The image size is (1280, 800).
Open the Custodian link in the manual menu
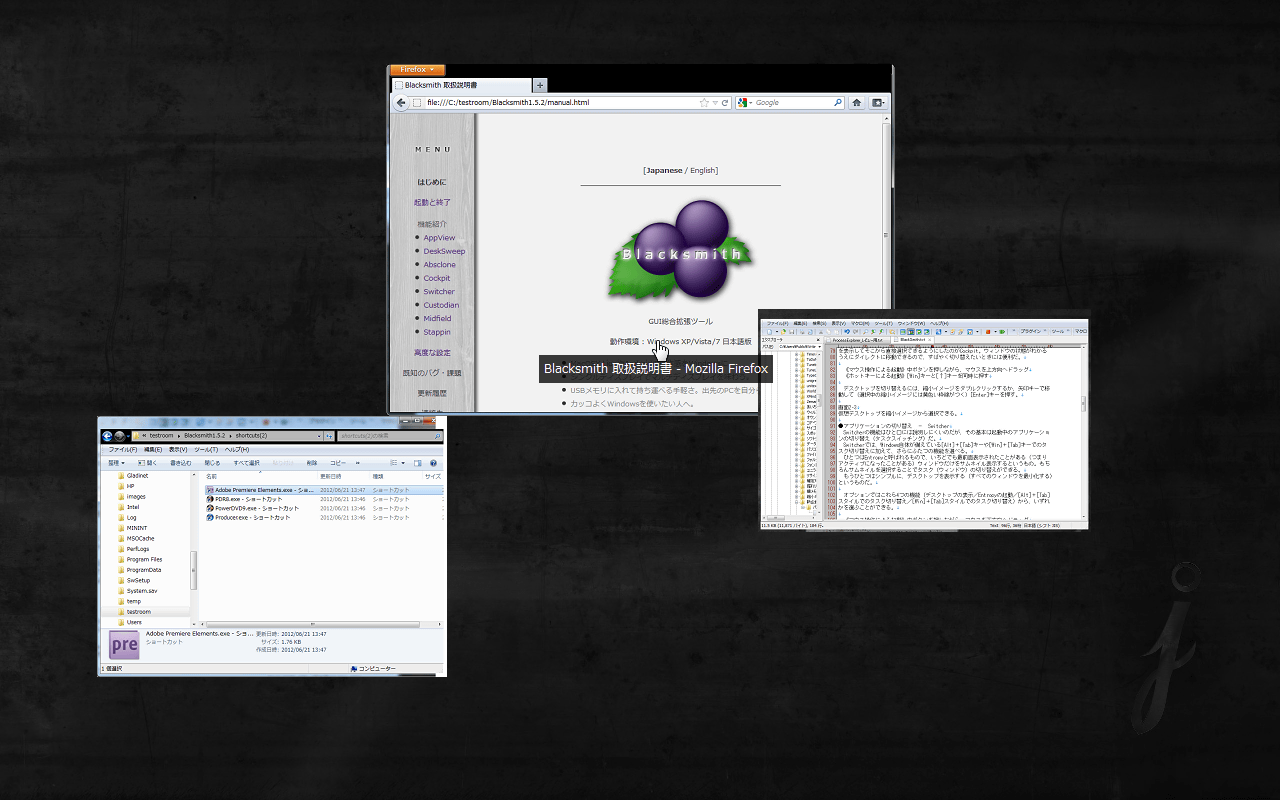tap(441, 305)
